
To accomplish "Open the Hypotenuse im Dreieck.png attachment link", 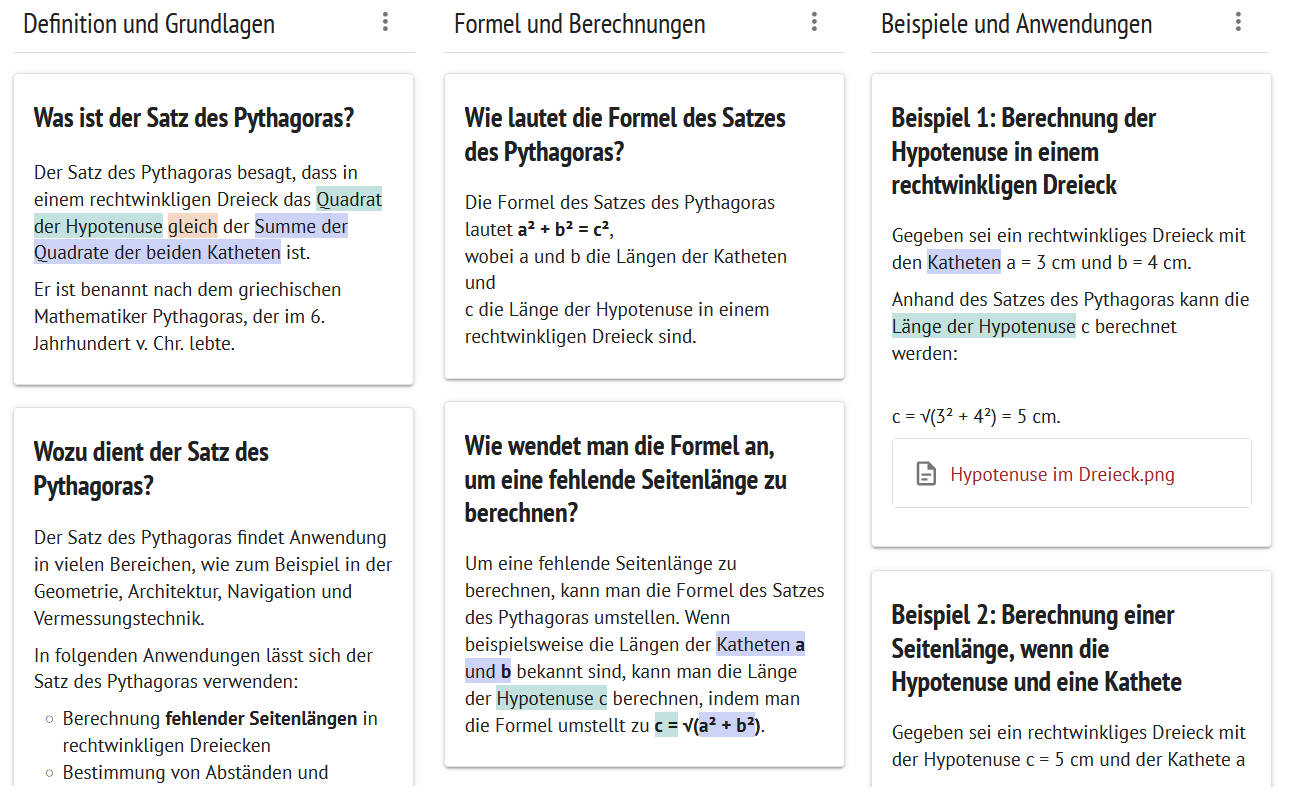I will pos(1062,474).
